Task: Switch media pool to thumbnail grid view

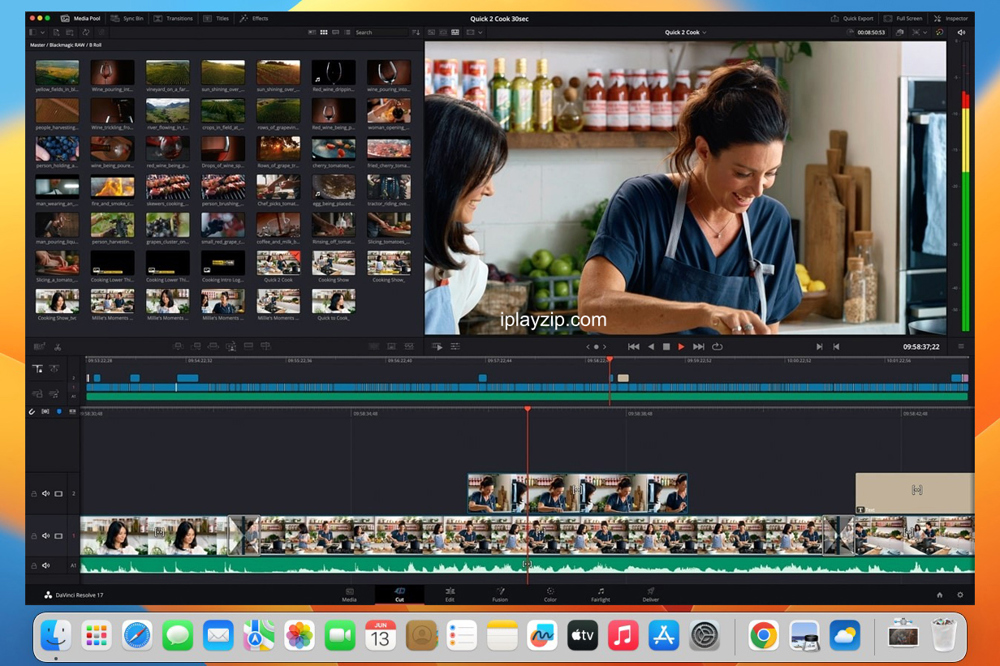Action: pos(324,32)
